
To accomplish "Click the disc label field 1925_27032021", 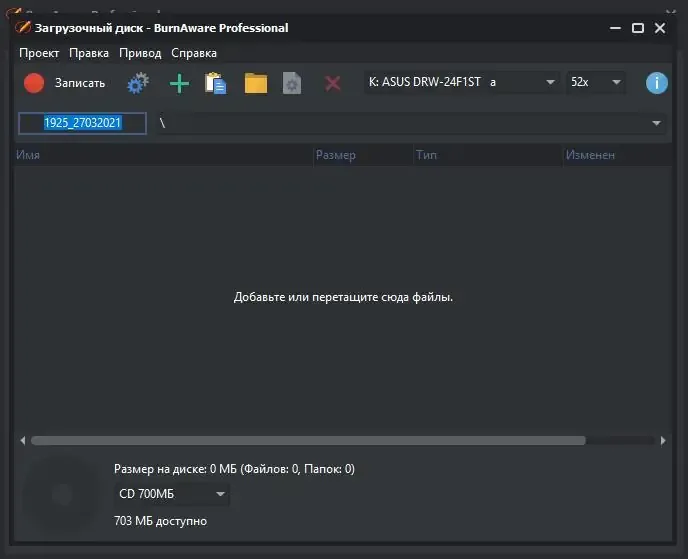I will pyautogui.click(x=82, y=123).
